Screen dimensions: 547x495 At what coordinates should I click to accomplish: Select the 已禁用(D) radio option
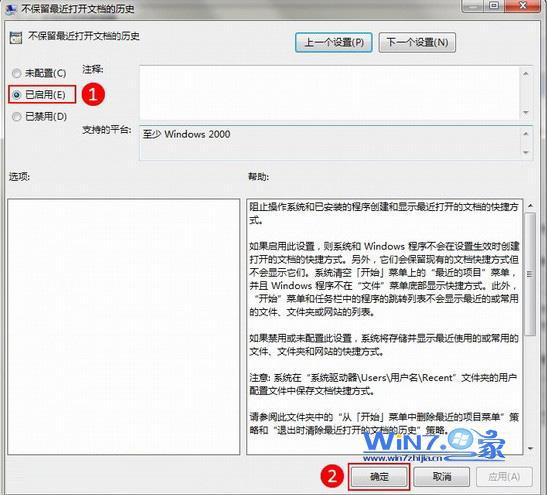(x=39, y=116)
